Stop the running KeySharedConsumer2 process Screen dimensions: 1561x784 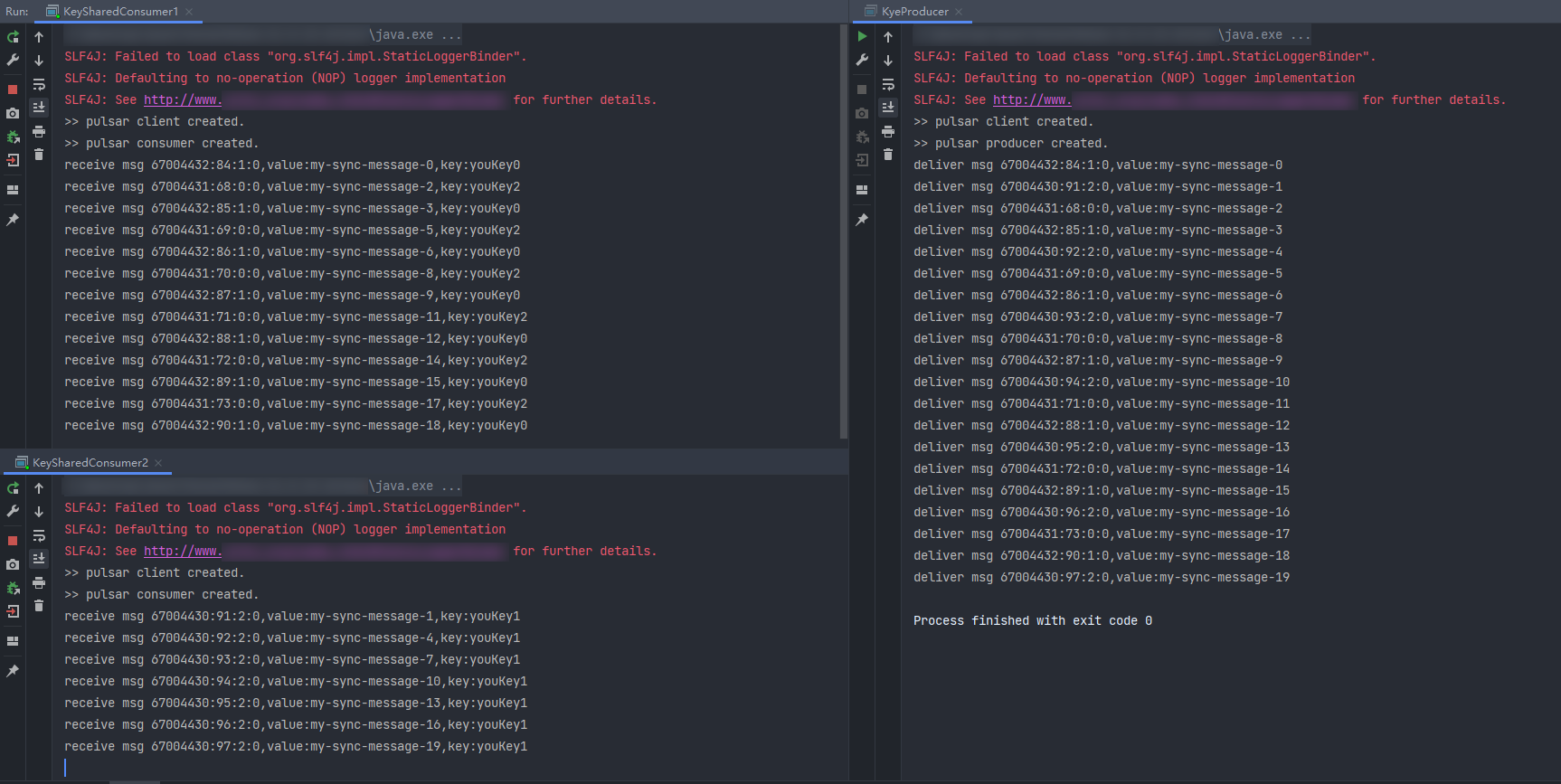(13, 540)
